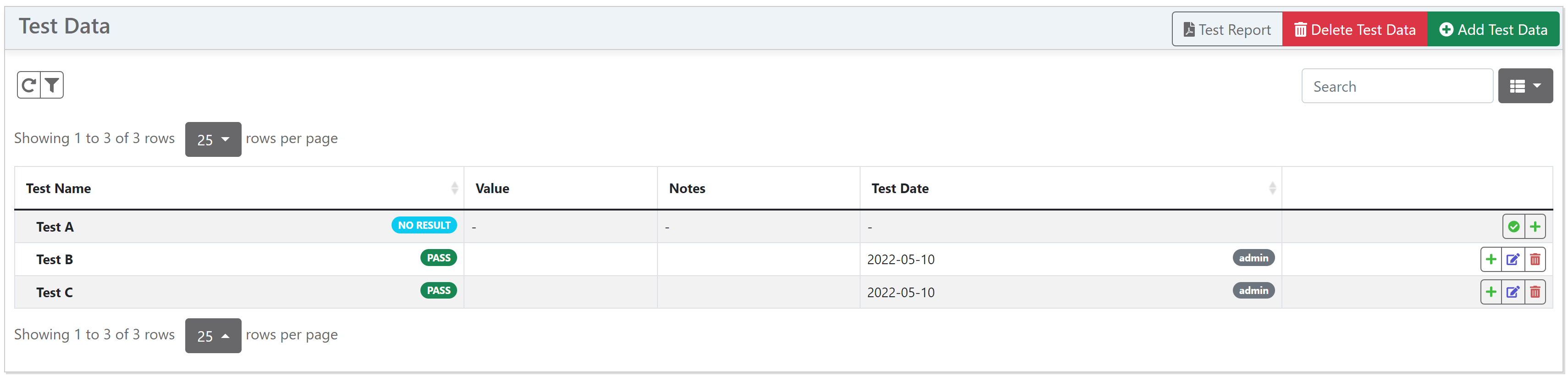
Task: Add result using Test A plus icon
Action: pyautogui.click(x=1535, y=227)
